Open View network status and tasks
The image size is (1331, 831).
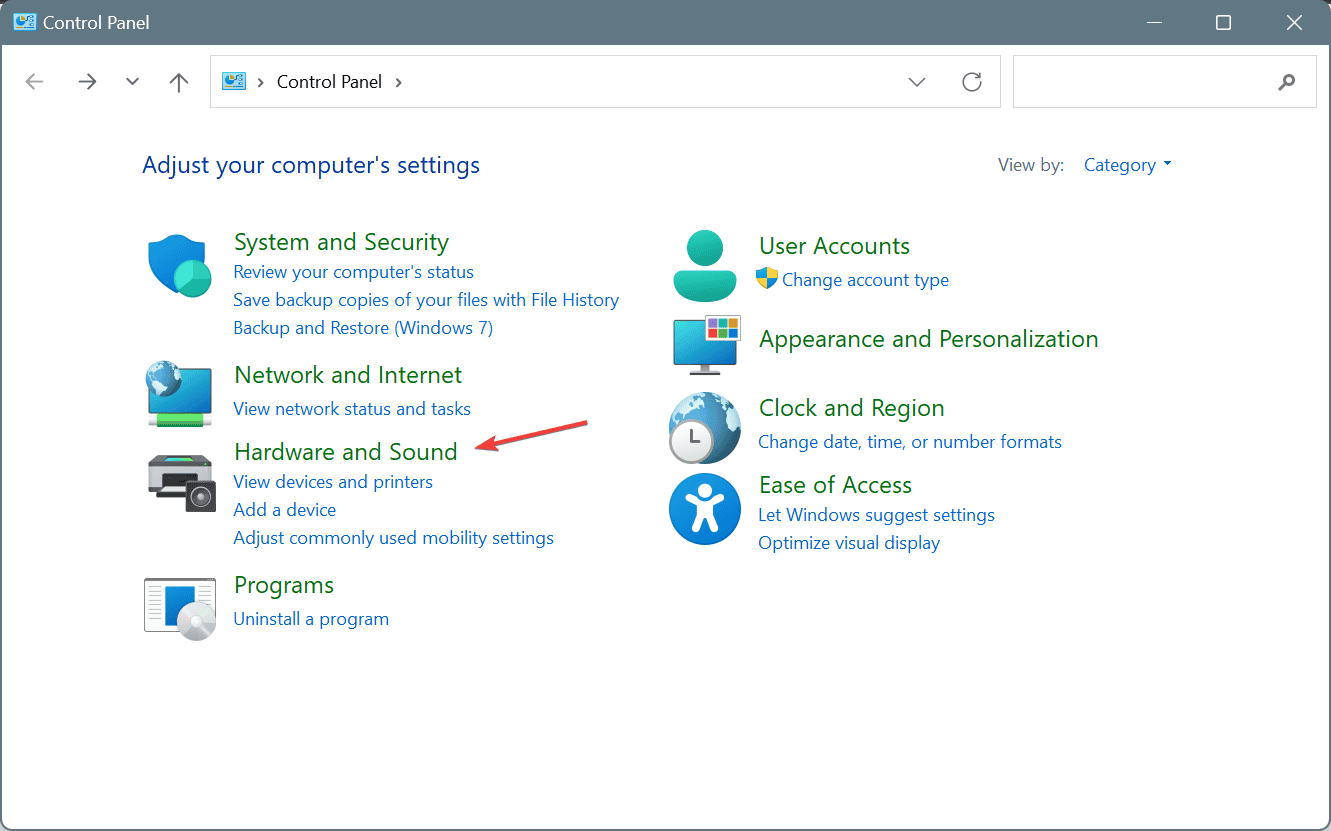352,409
